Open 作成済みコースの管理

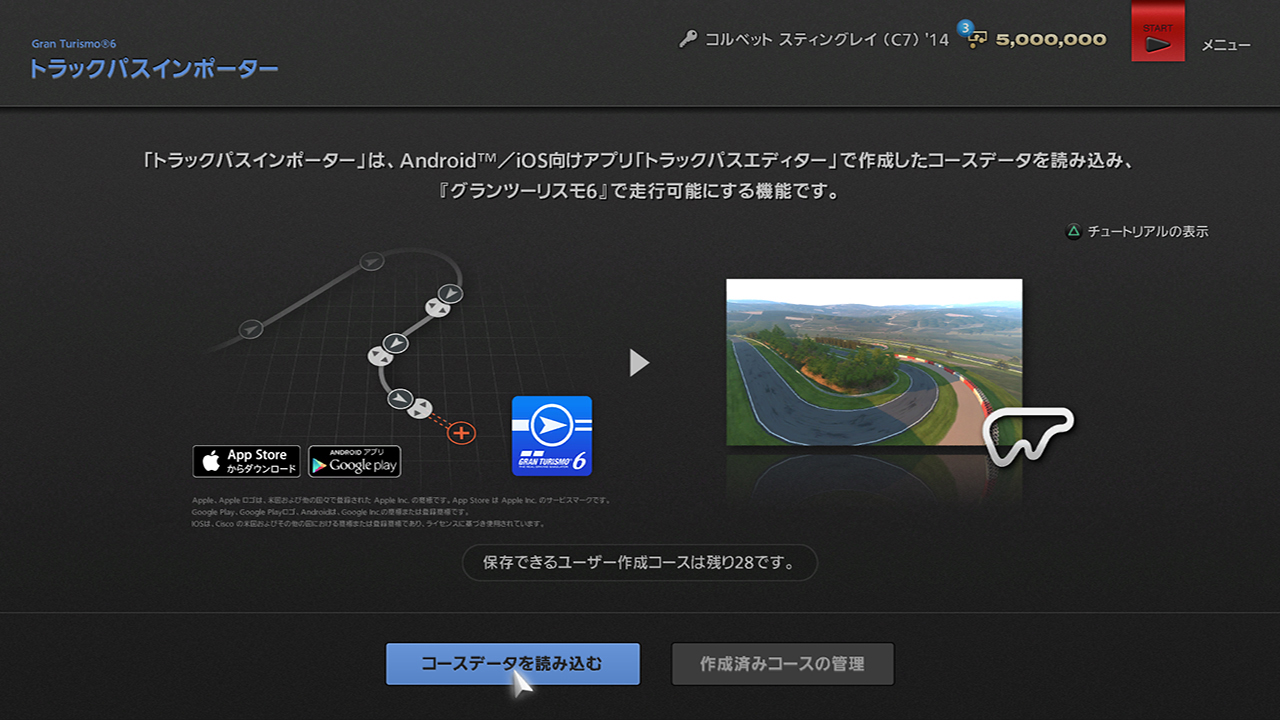(782, 664)
